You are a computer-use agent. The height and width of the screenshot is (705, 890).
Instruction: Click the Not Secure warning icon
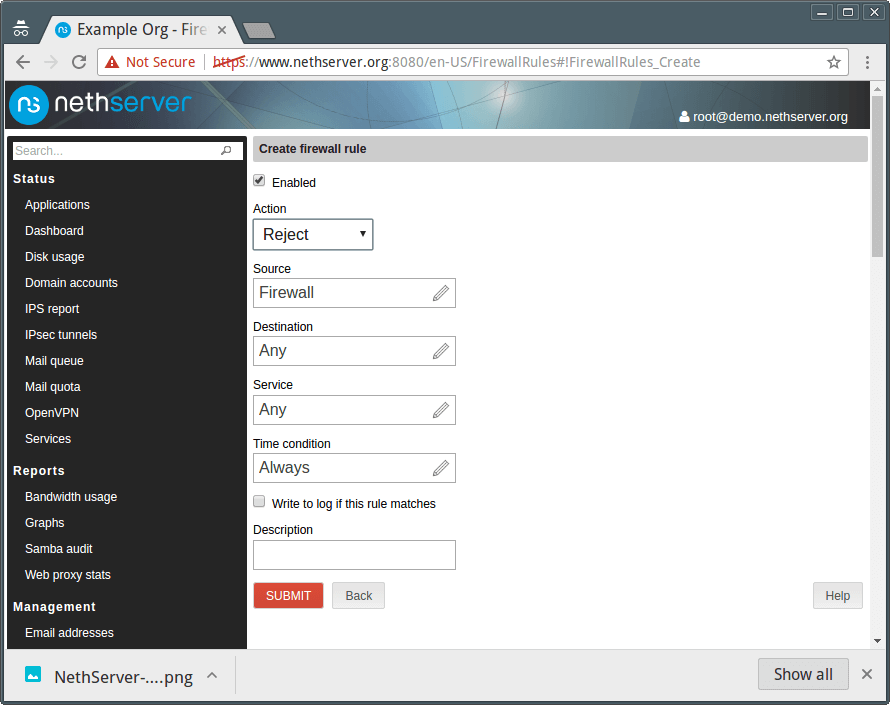pos(112,62)
